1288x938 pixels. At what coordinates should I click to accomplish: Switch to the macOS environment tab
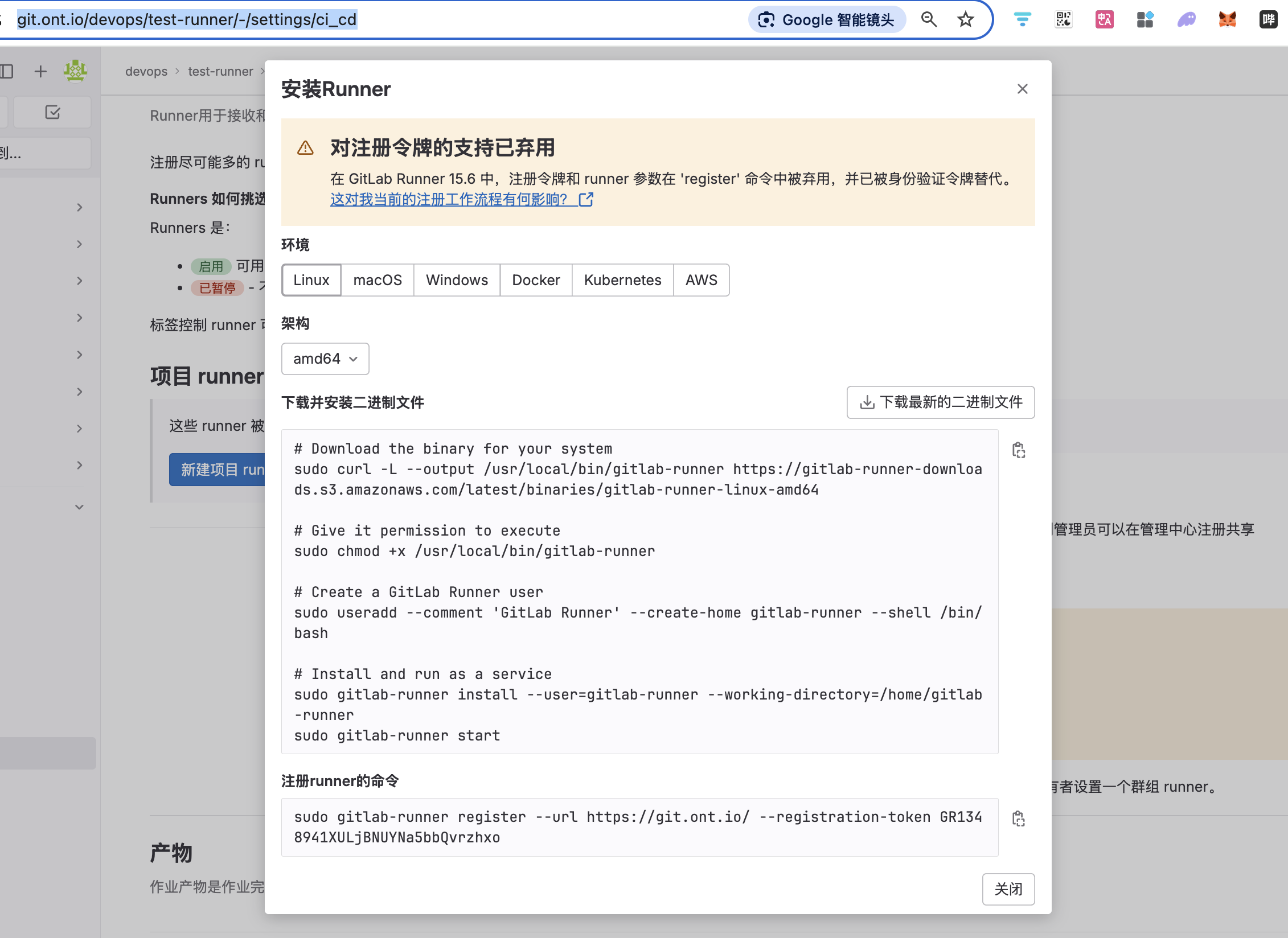tap(377, 280)
